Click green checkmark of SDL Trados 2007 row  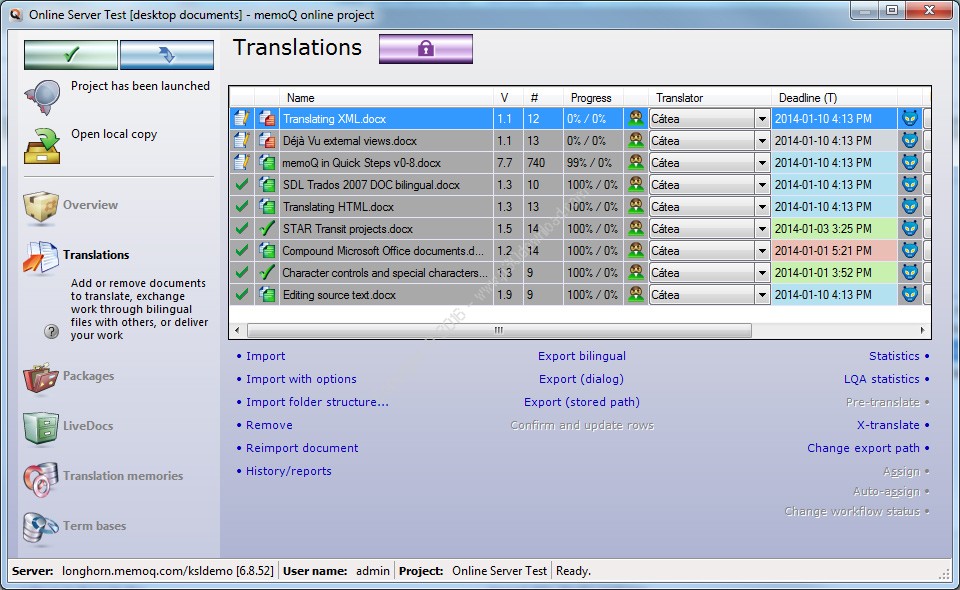242,184
